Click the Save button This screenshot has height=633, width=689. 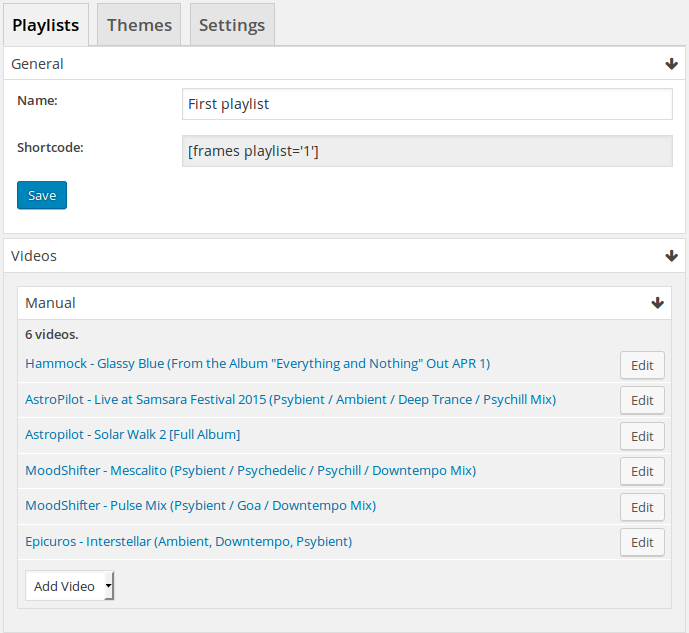click(42, 195)
